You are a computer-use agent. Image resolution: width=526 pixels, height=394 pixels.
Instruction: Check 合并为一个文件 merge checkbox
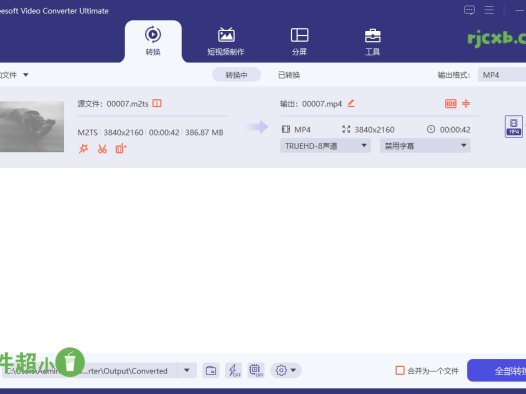coord(400,371)
